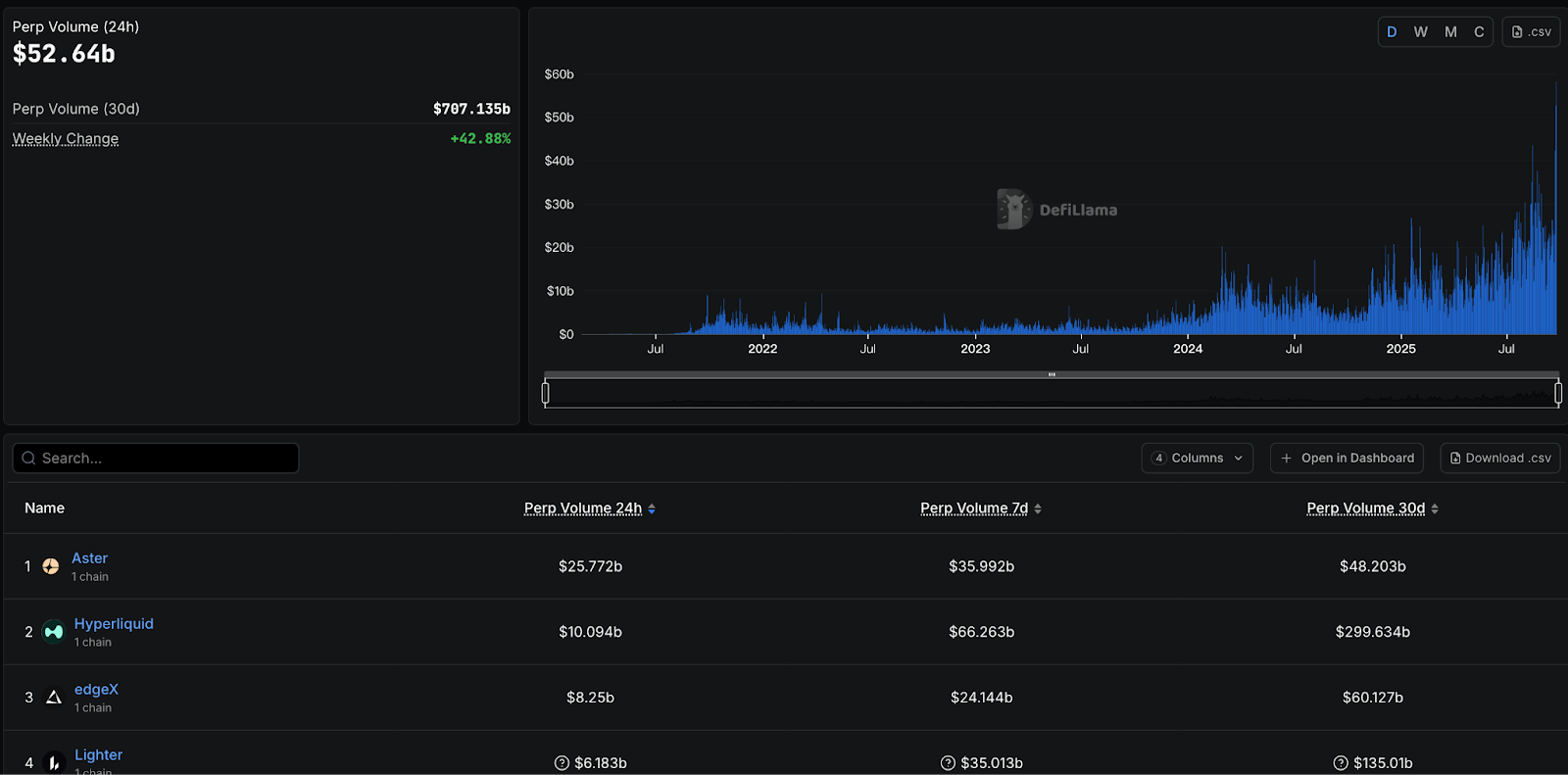
Task: Switch chart to Weekly (W) view
Action: tap(1421, 32)
